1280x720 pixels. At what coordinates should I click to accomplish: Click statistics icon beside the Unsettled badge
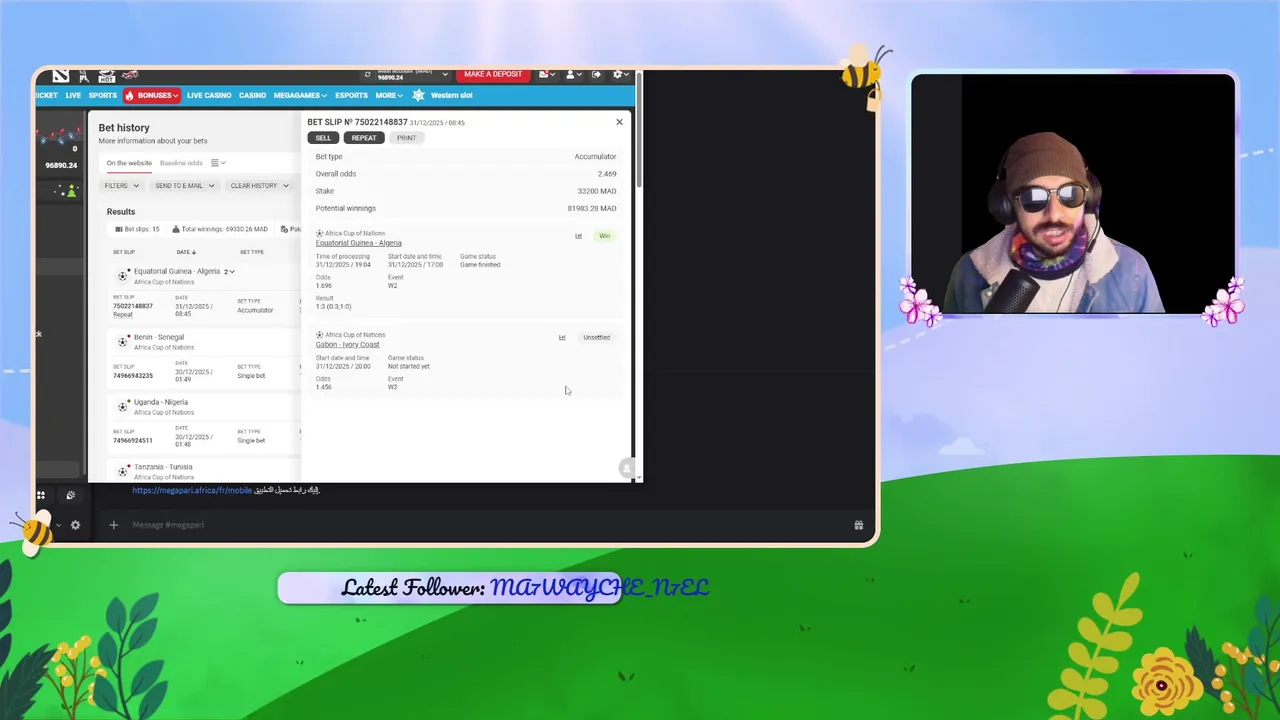pos(562,337)
